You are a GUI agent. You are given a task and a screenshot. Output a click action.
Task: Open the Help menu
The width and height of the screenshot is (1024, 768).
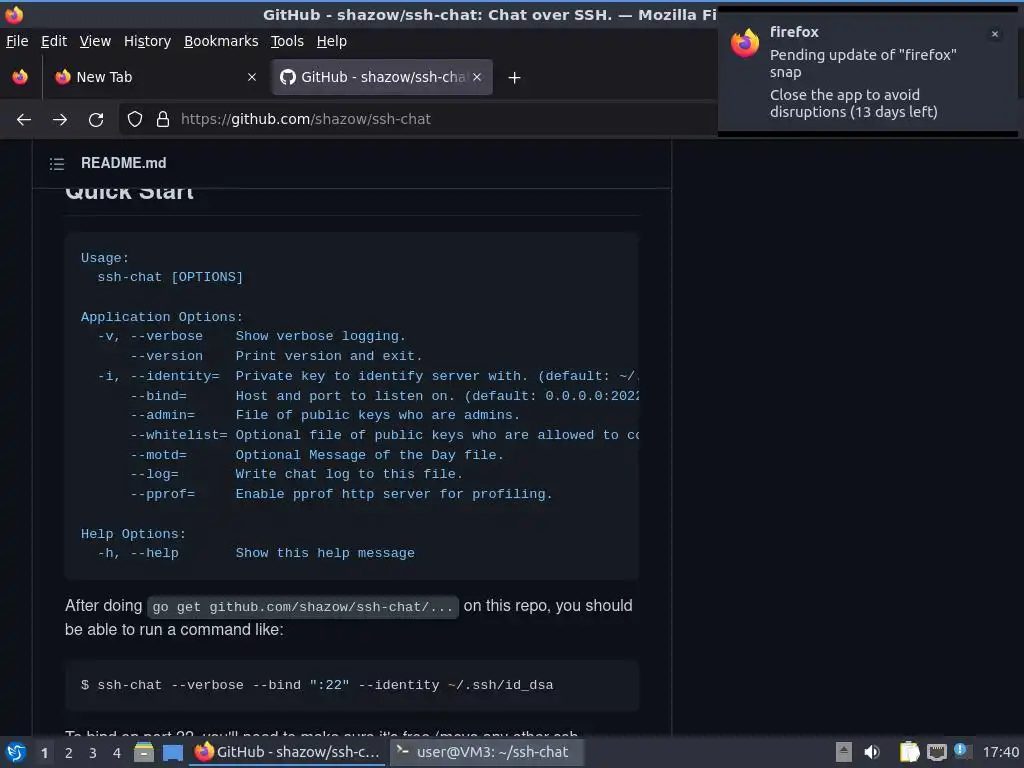coord(332,41)
